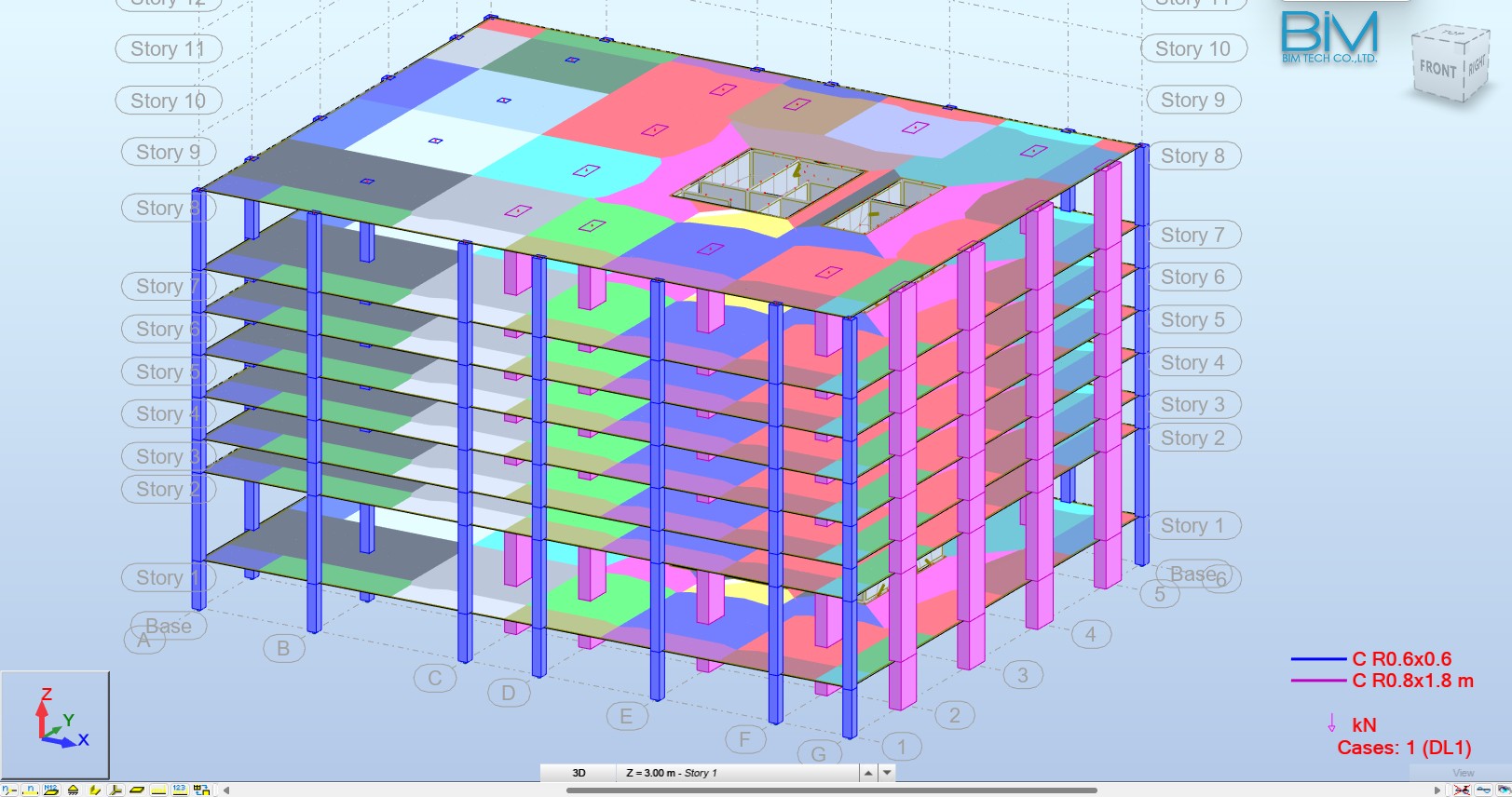Click grid axis label 1
This screenshot has width=1512, height=797.
tap(901, 746)
